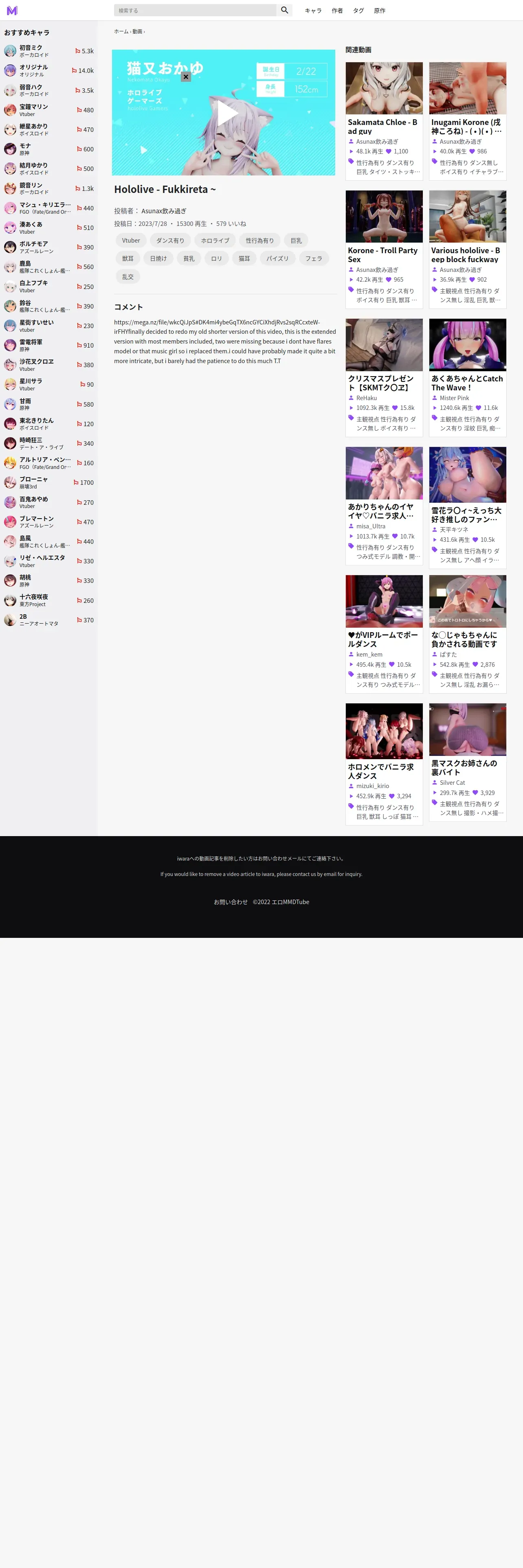Screen dimensions: 523x1568
Task: Open the 結月ゆかり character avatar
Action: coord(10,169)
